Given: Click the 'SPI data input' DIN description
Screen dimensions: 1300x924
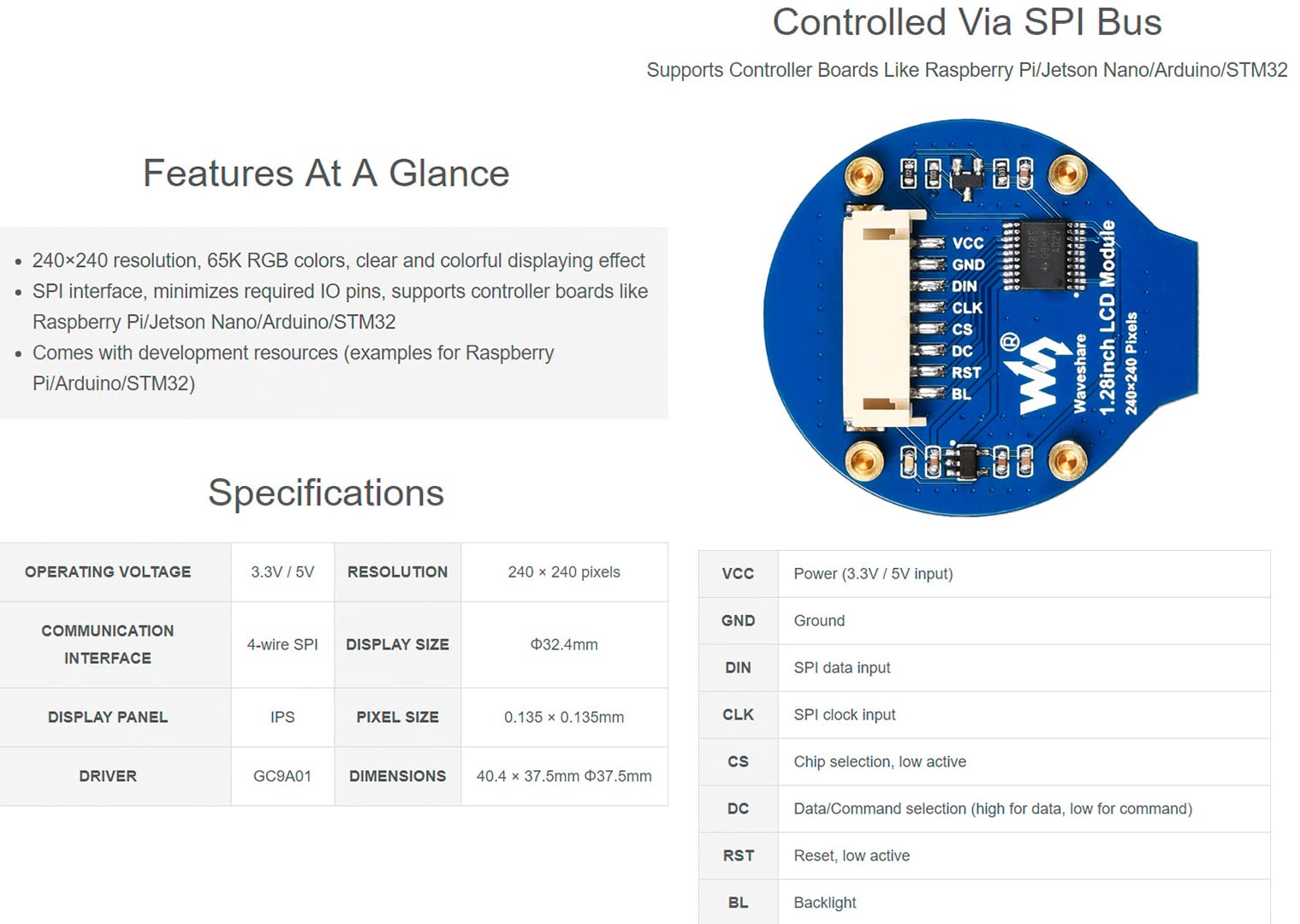Looking at the screenshot, I should click(x=842, y=667).
